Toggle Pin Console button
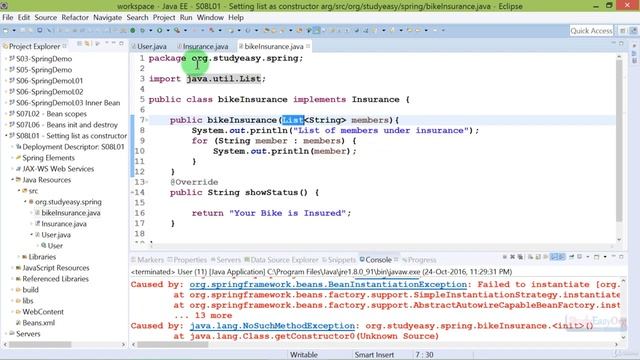 [571, 257]
